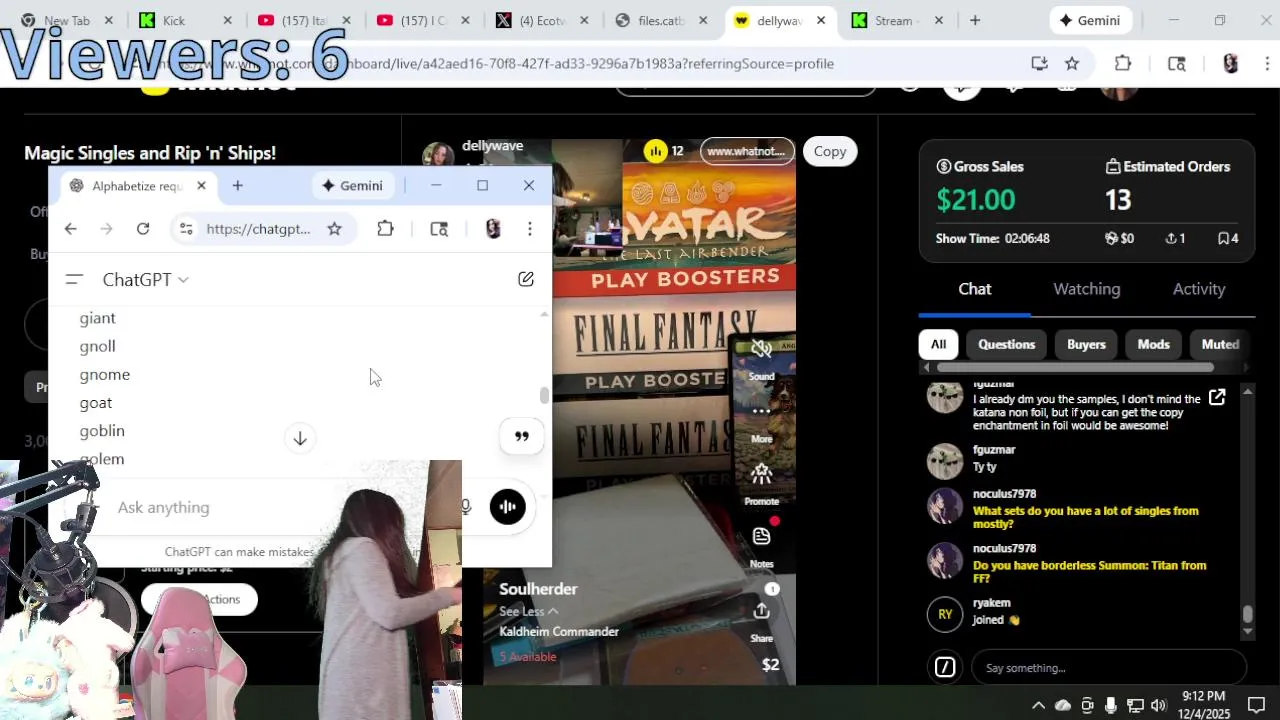Click the ChatGPT conversation scrollbar thumb
Screen dimensions: 1280x720
(x=544, y=396)
